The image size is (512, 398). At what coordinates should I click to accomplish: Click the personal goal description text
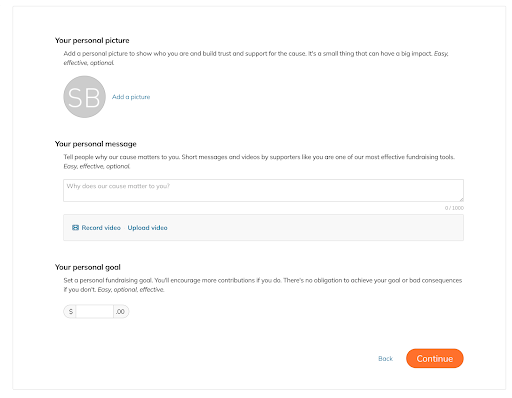263,285
